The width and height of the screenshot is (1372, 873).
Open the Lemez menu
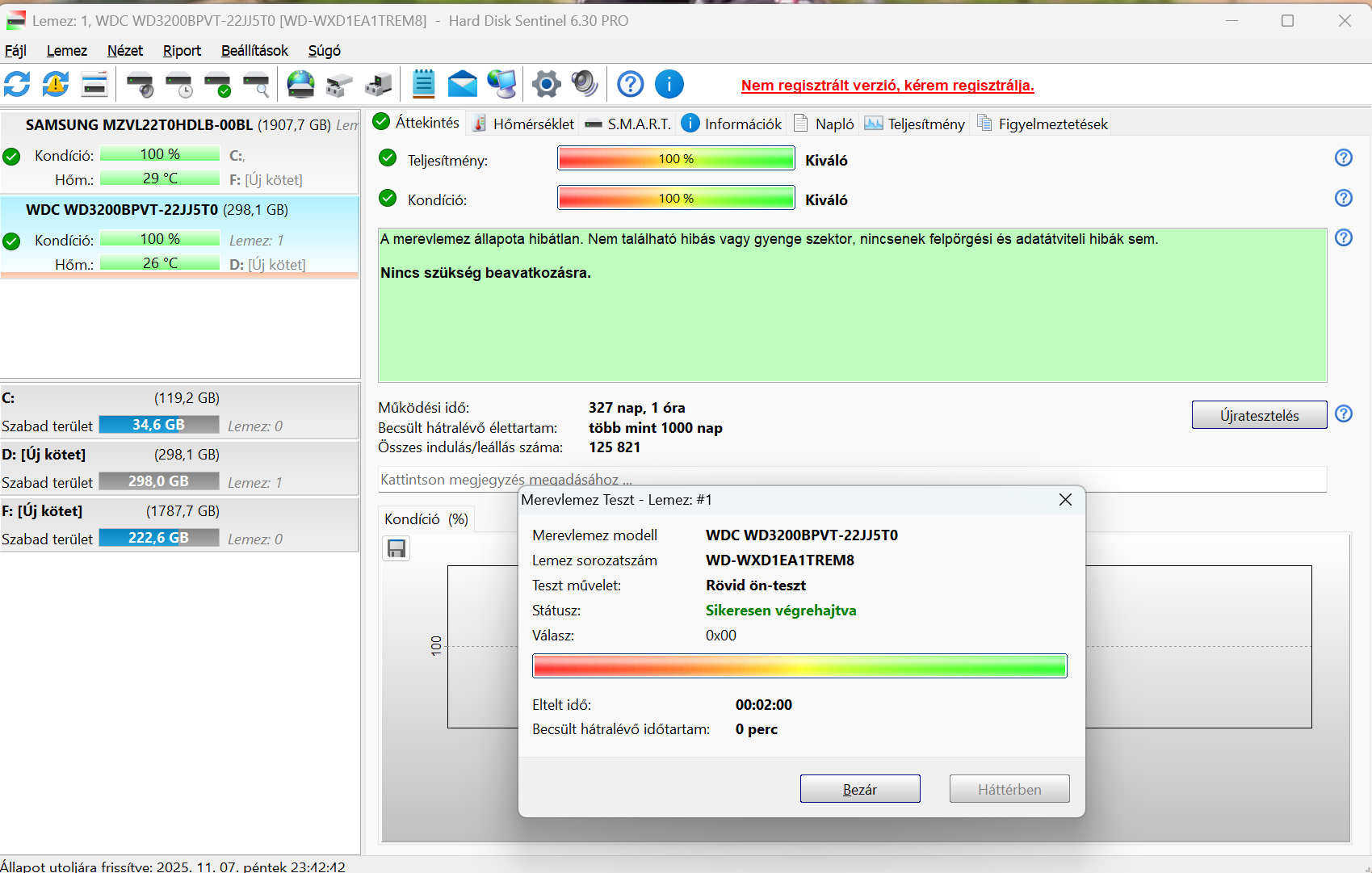[67, 51]
